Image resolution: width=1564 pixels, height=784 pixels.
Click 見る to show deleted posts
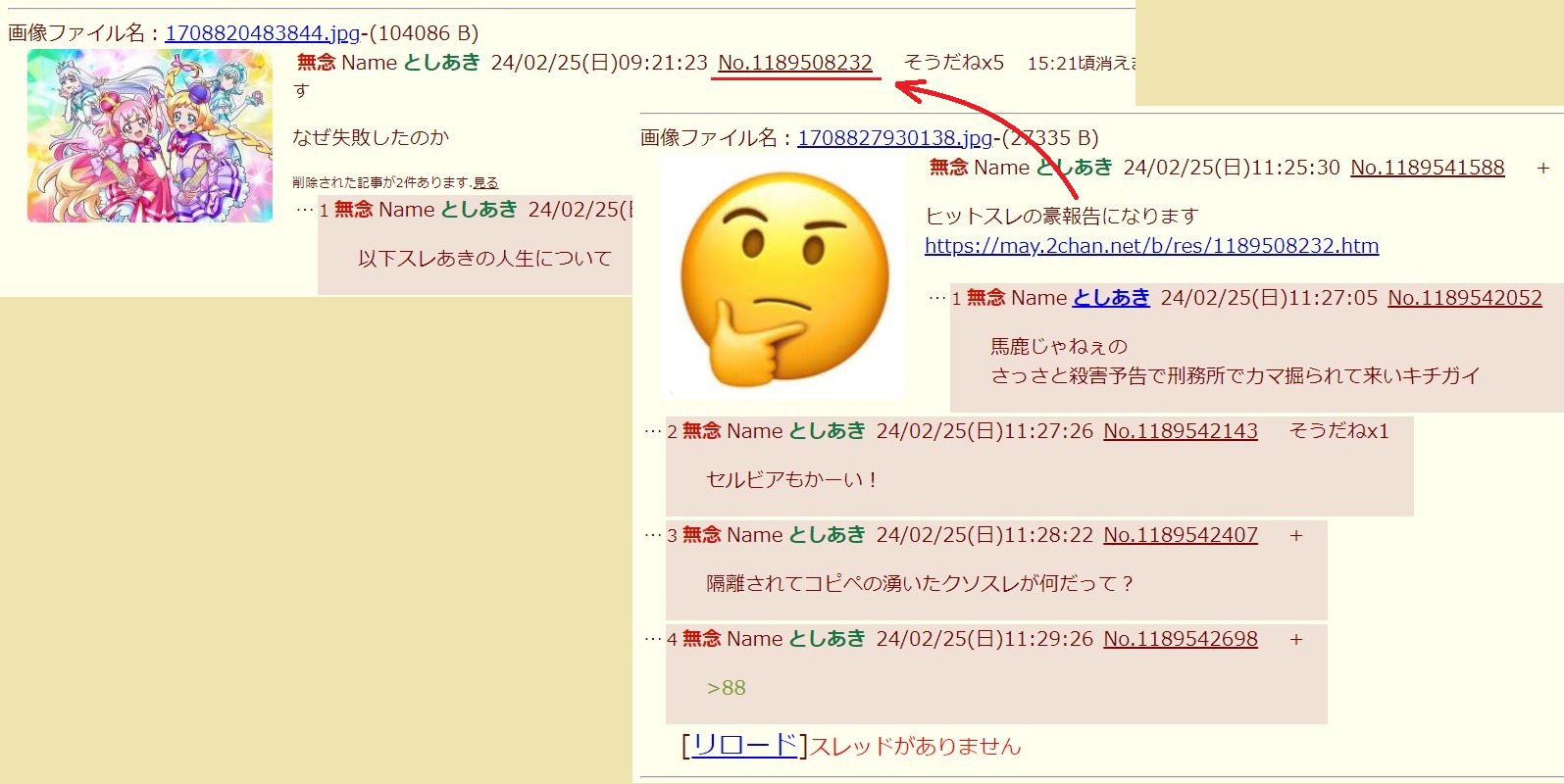click(x=485, y=182)
